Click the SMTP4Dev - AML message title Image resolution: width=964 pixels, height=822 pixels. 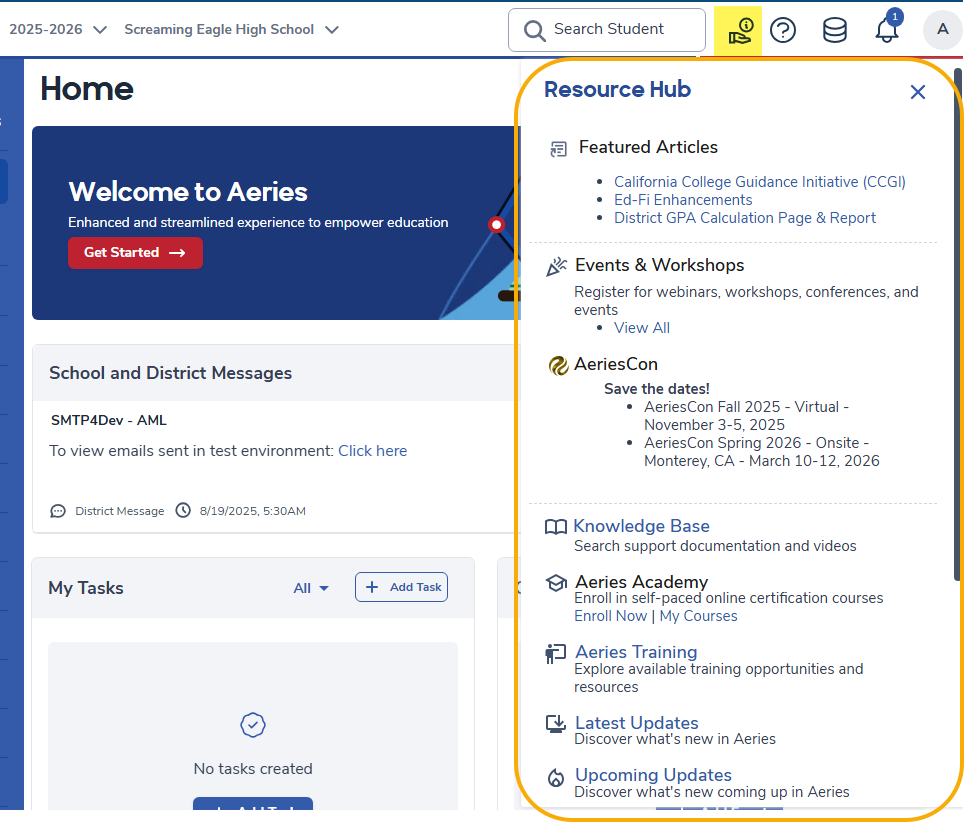[x=109, y=421]
